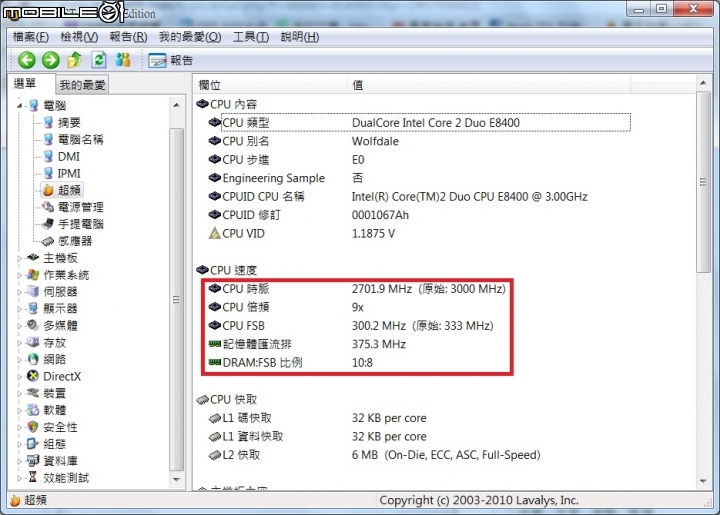Switch to the 我的最愛 tab
Viewport: 720px width, 515px height.
point(82,85)
